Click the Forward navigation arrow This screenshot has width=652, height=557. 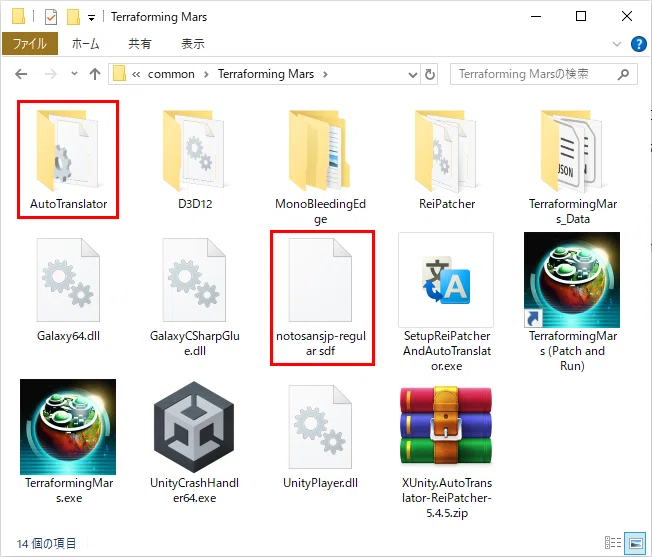tap(50, 74)
